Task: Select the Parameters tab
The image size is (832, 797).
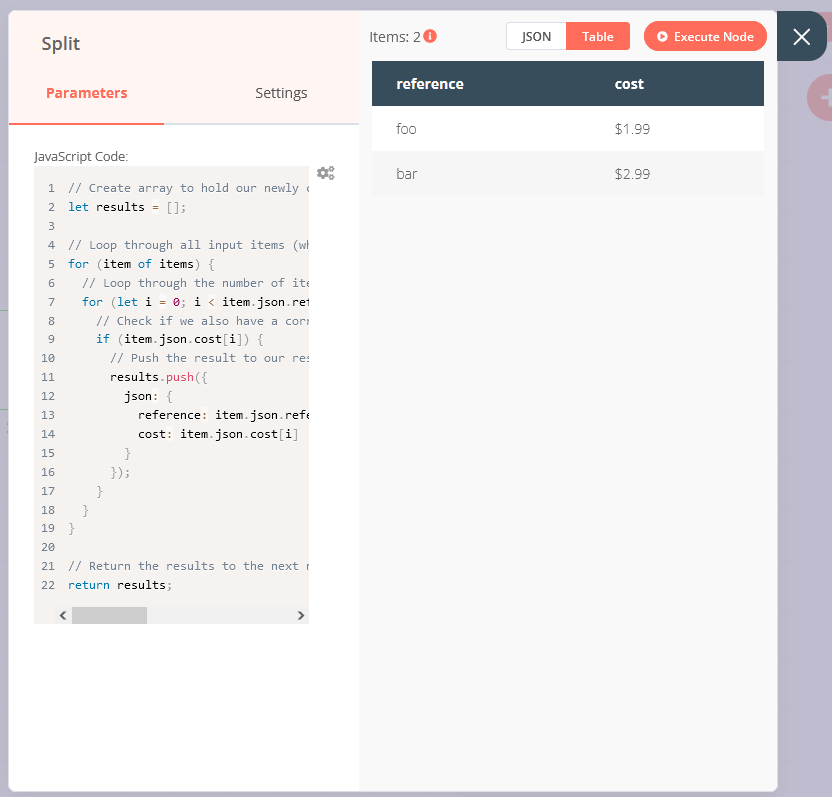Action: point(86,92)
